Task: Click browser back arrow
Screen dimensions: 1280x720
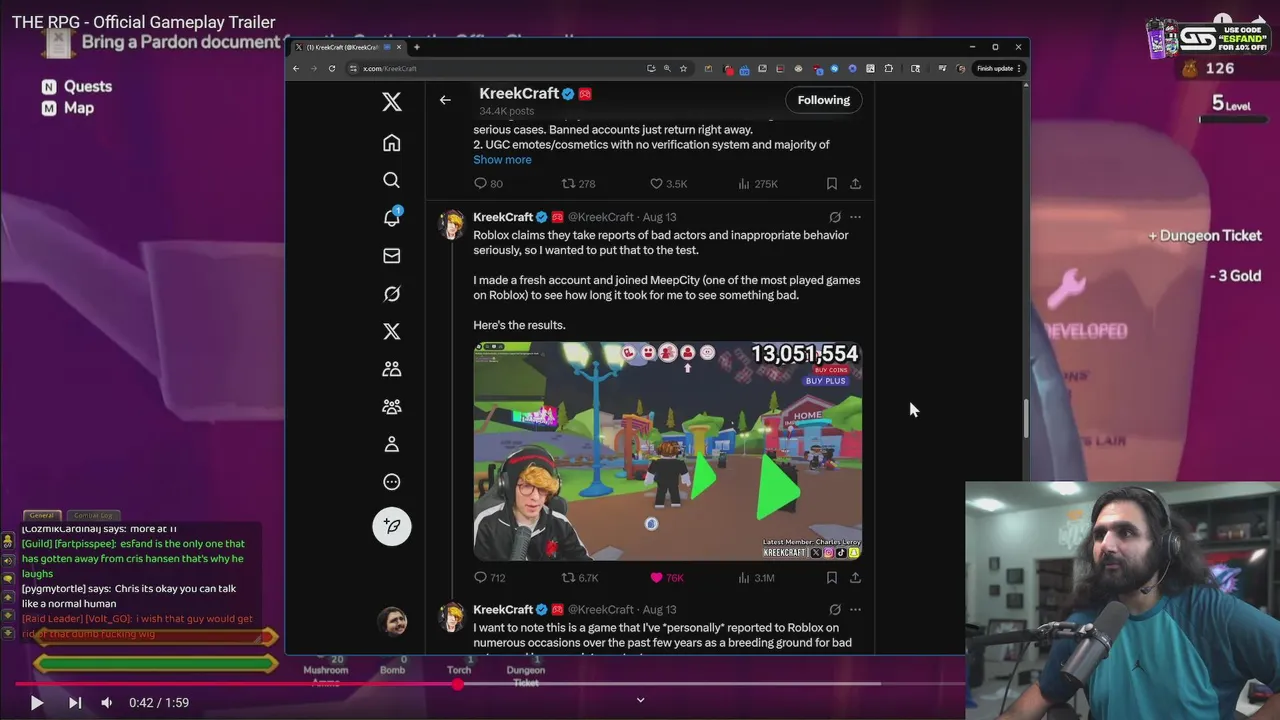Action: (296, 68)
